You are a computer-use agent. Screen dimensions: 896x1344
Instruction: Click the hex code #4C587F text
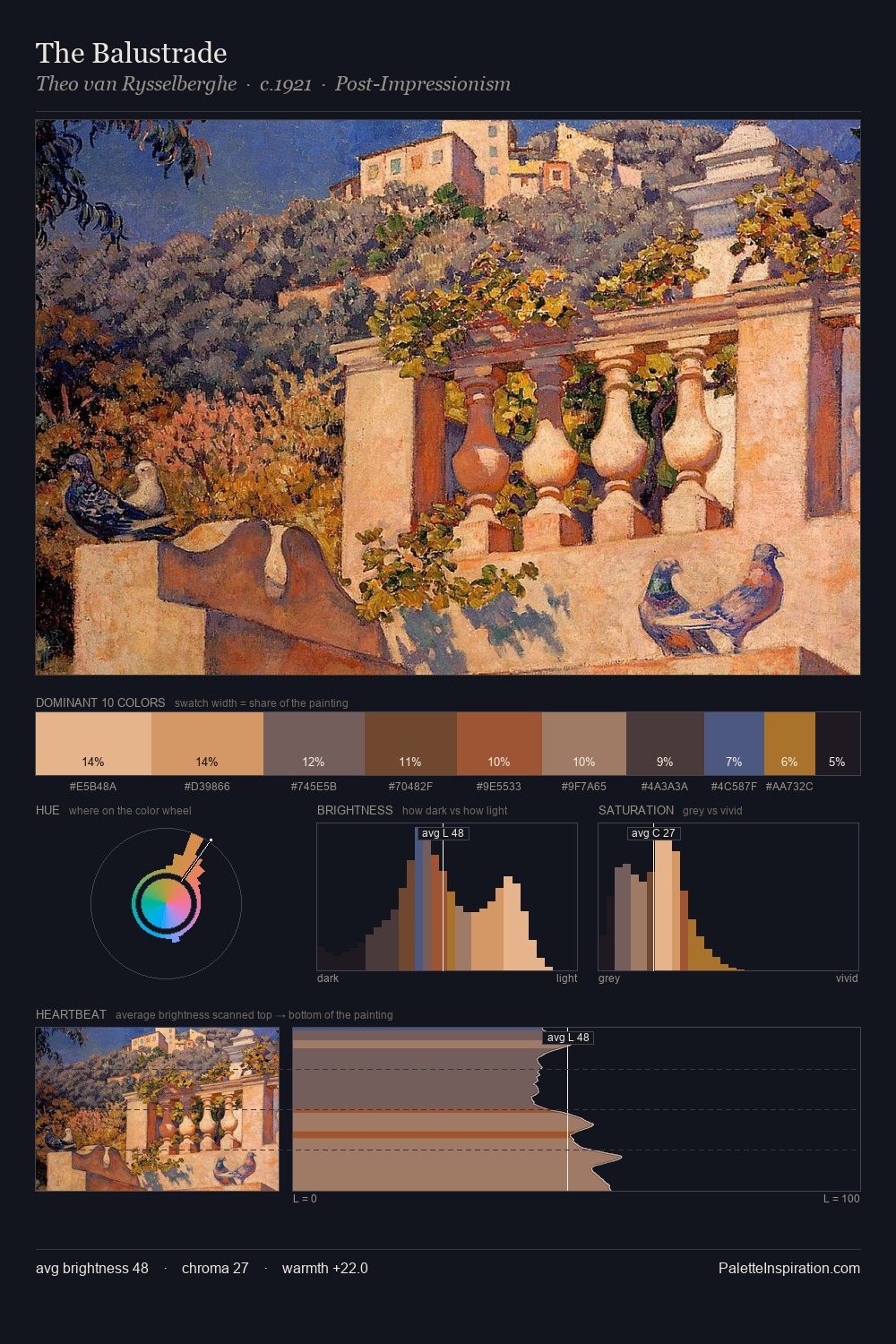coord(734,787)
